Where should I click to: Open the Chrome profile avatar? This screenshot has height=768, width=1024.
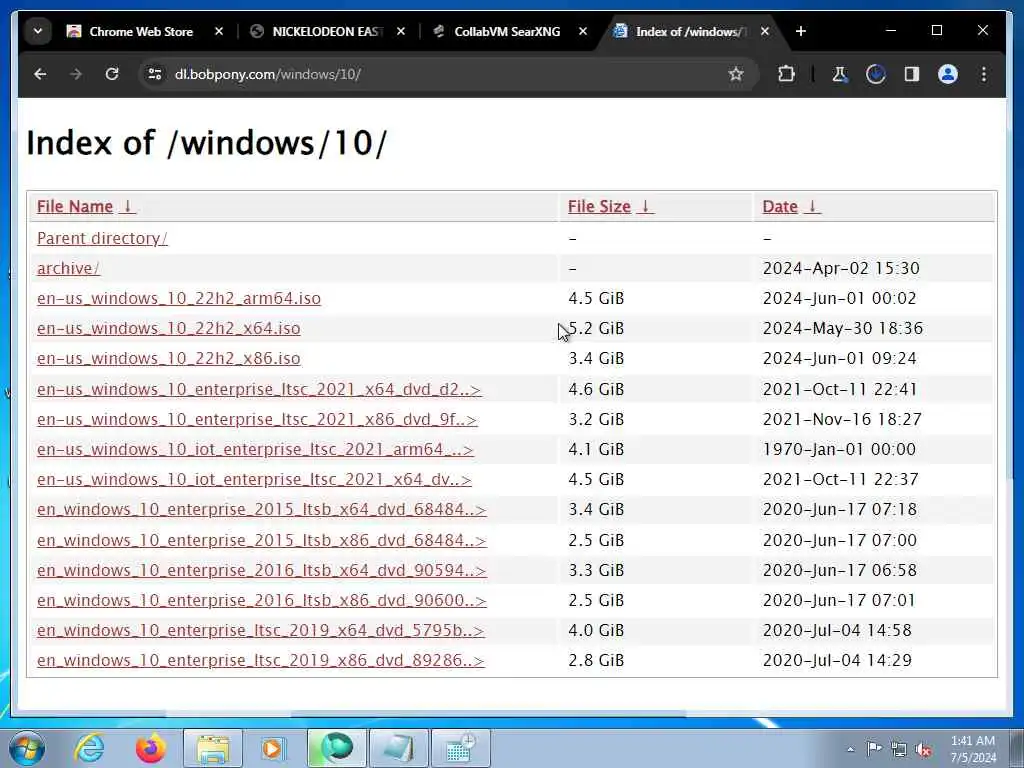pos(948,74)
